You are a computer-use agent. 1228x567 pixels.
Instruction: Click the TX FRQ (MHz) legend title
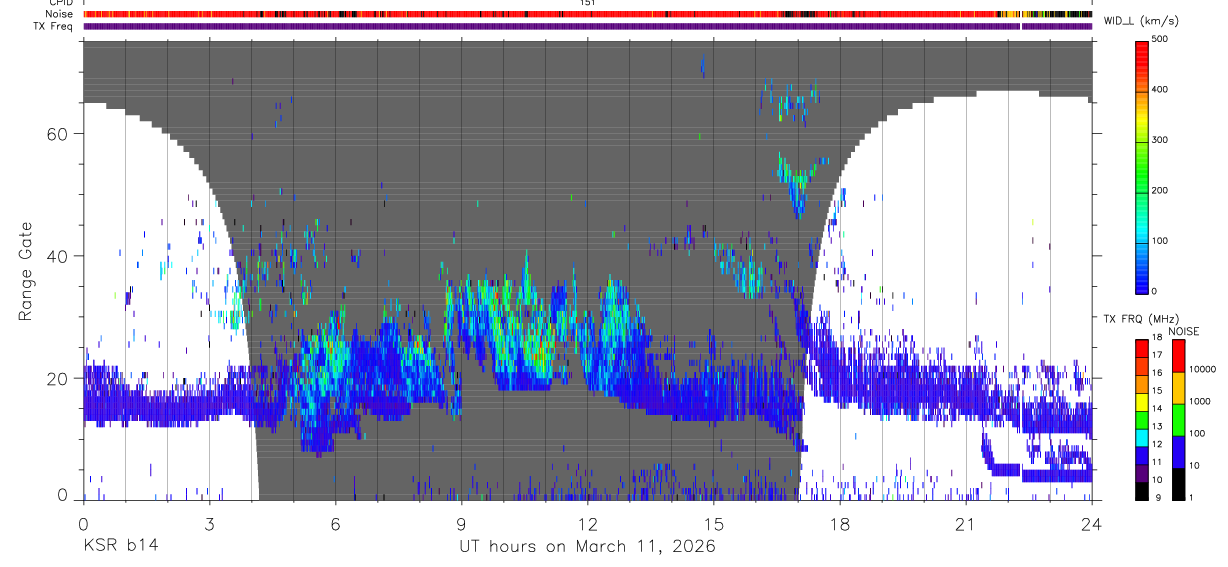click(x=1142, y=319)
